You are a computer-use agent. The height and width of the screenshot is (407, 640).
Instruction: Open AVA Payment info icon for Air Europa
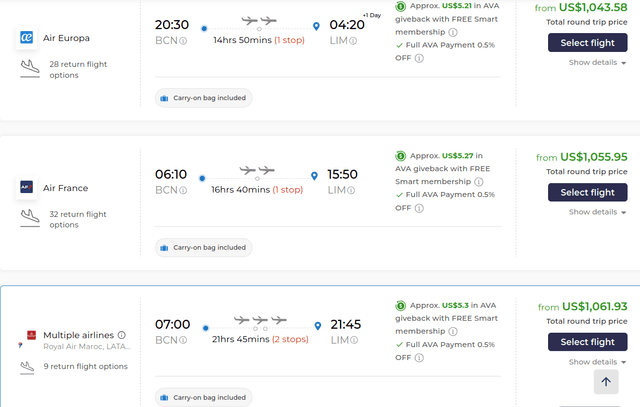click(x=419, y=58)
